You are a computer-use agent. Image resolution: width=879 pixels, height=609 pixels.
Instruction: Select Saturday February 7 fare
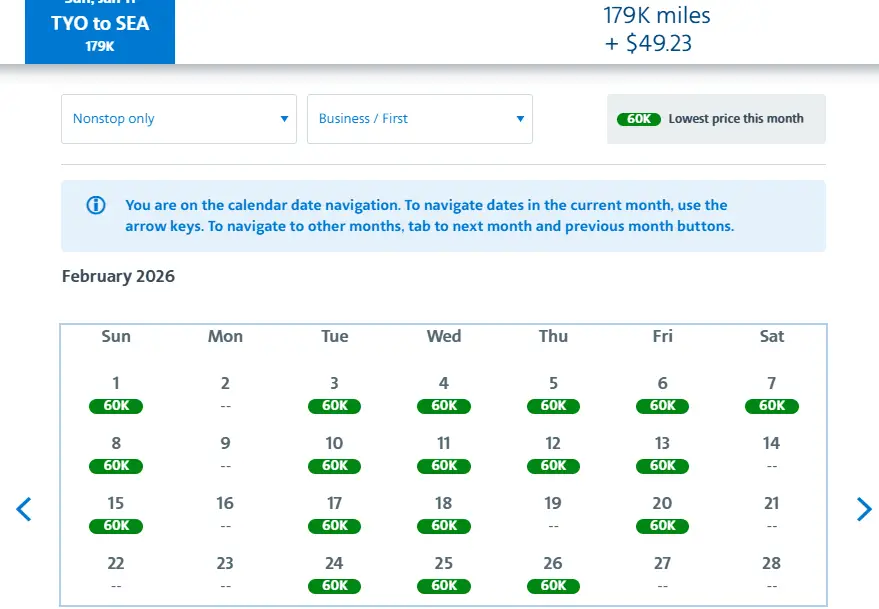coord(772,394)
